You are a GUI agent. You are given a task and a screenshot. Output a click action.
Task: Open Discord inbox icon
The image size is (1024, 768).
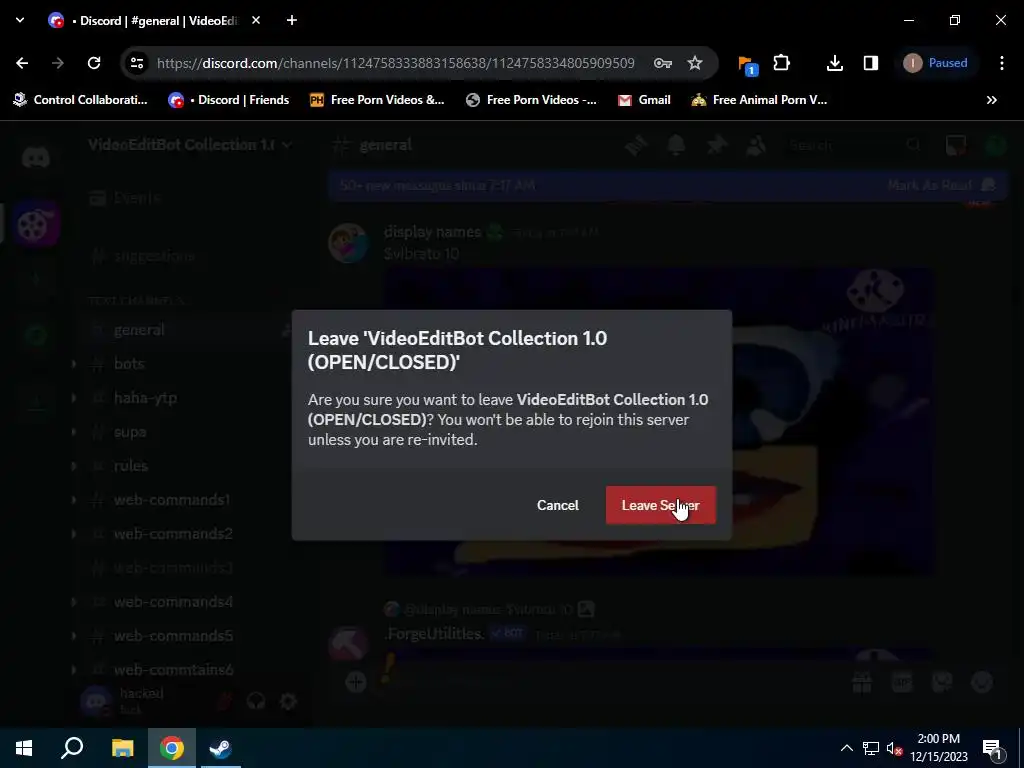pyautogui.click(x=955, y=145)
